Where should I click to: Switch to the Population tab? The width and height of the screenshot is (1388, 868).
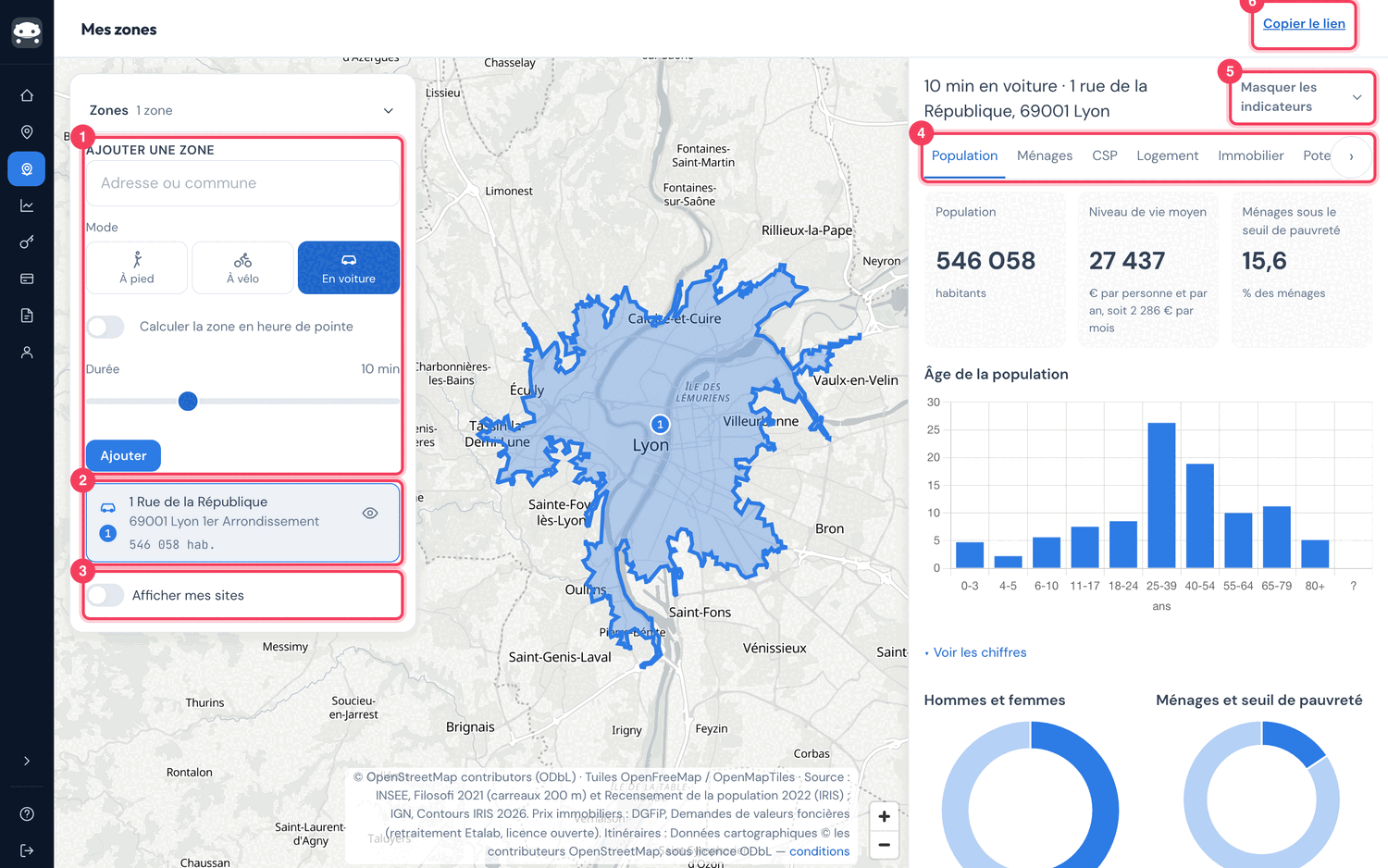964,156
